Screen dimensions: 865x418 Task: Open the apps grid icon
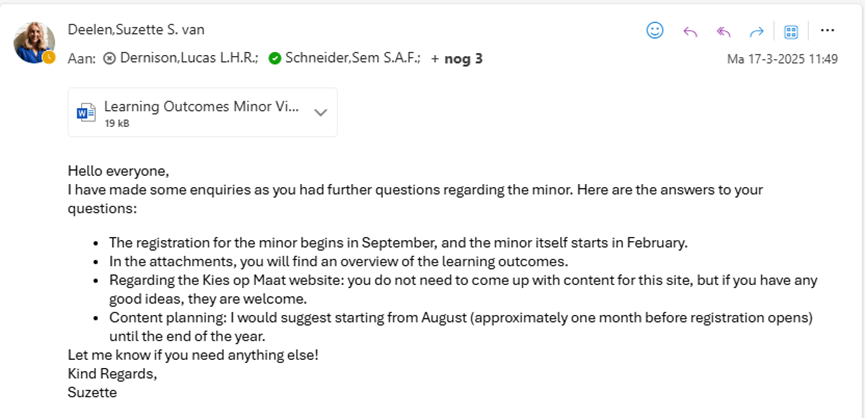(791, 31)
